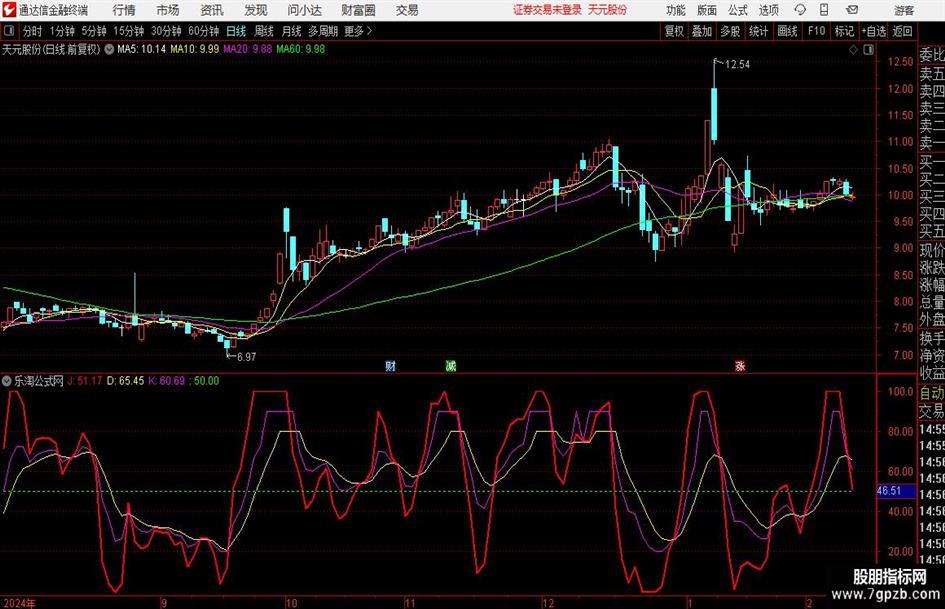Click the 减 marker below the chart
Viewport: 945px width, 609px height.
click(451, 366)
